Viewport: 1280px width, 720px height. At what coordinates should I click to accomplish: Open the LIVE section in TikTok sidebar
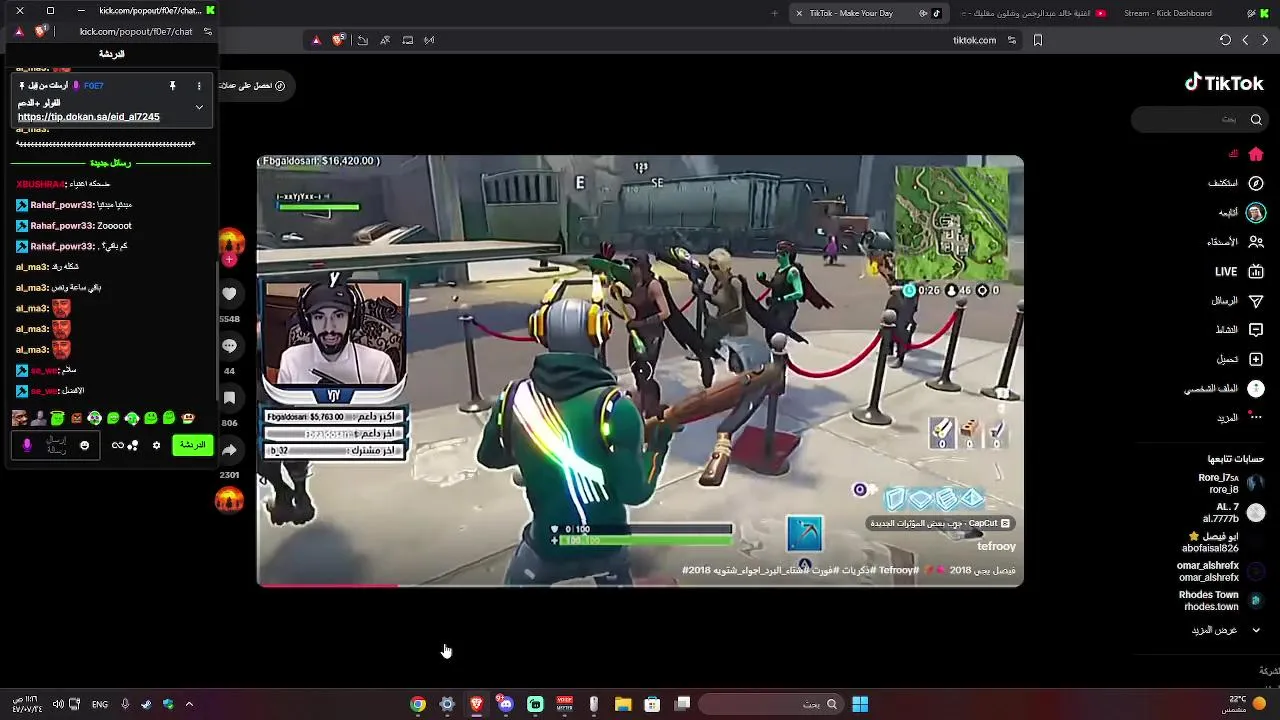click(x=1256, y=271)
